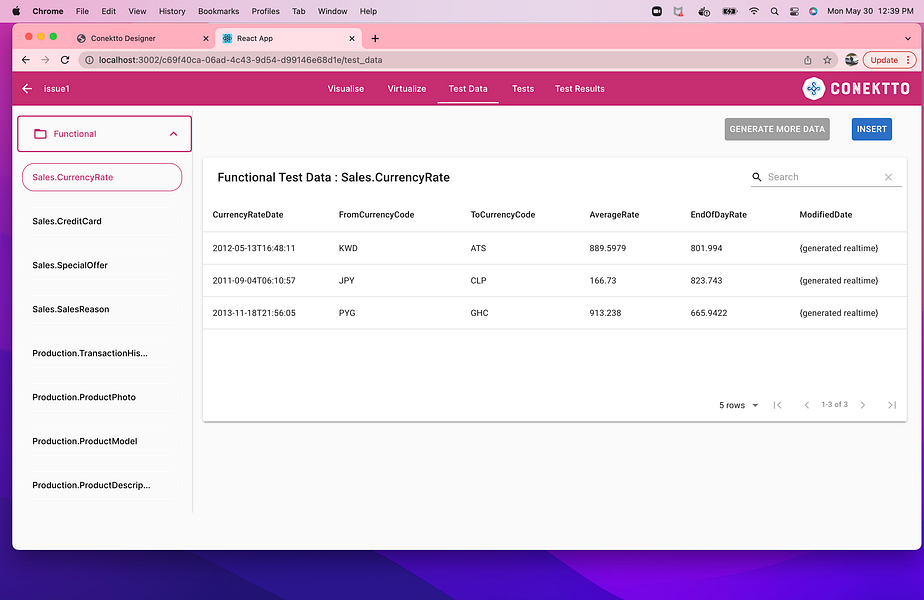The image size is (924, 600).
Task: Click cell 2012-05-13T16:48:11
Action: [x=253, y=248]
